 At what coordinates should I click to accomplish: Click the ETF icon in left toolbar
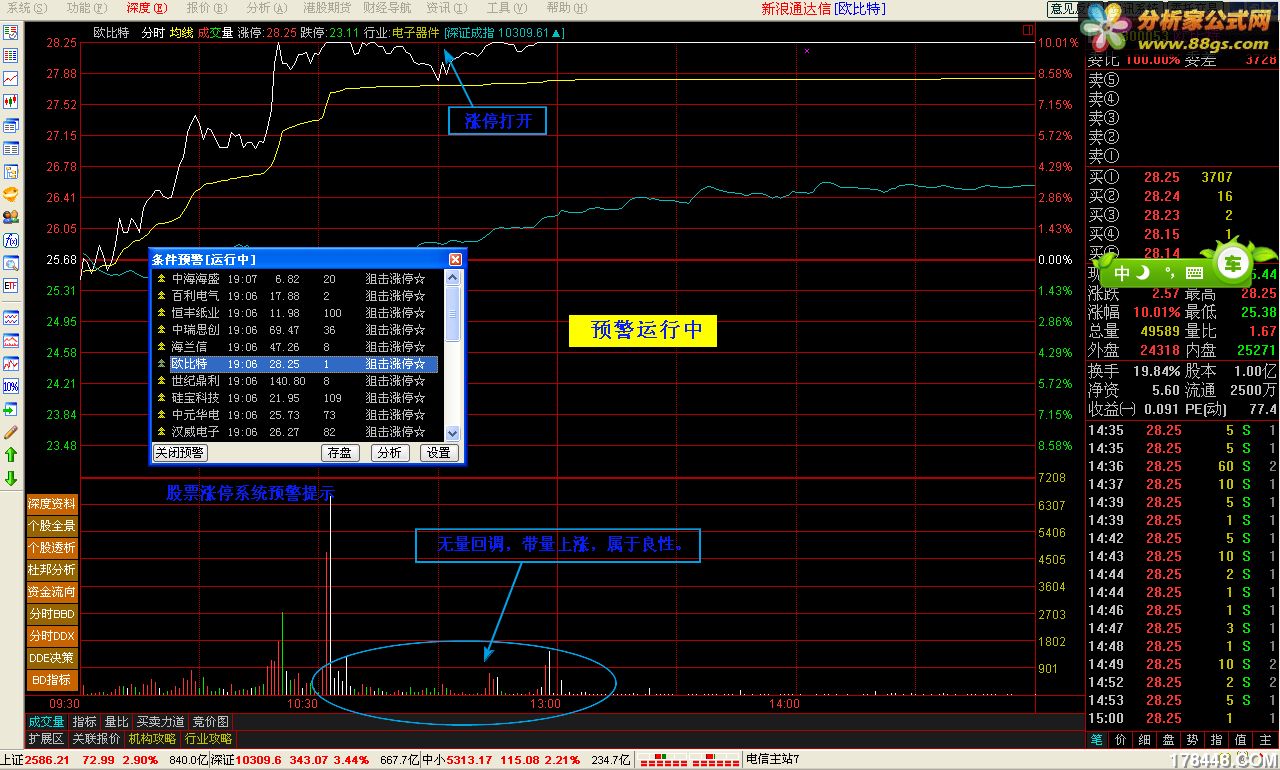(11, 286)
